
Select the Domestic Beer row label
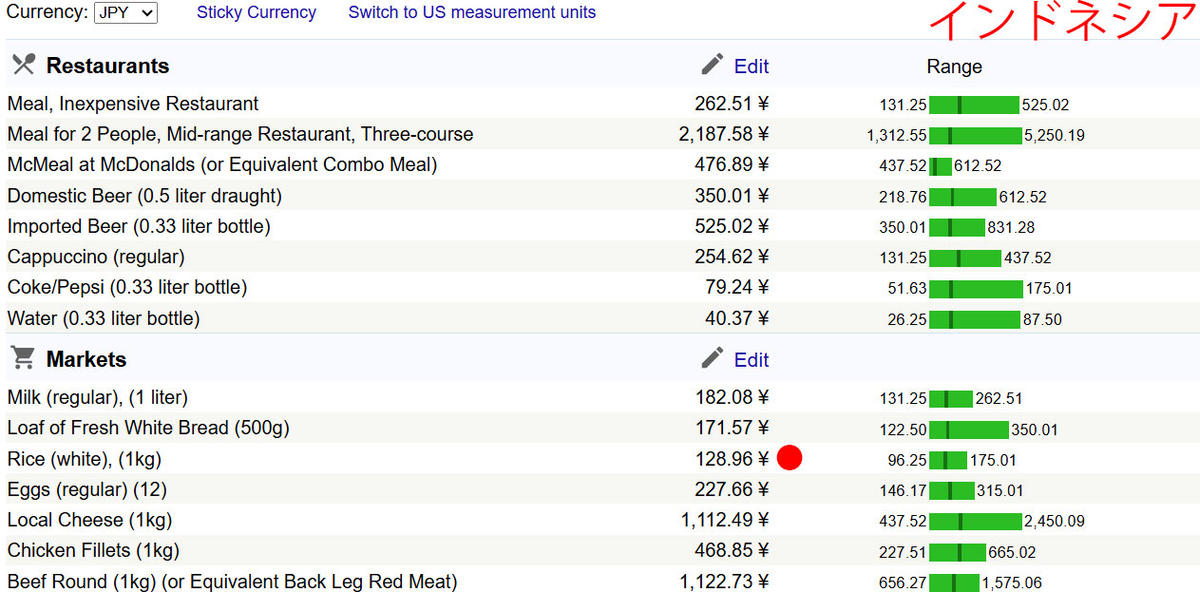click(145, 196)
